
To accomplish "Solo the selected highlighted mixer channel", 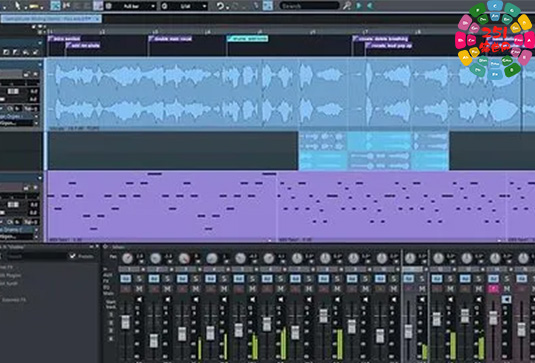I will click(422, 279).
